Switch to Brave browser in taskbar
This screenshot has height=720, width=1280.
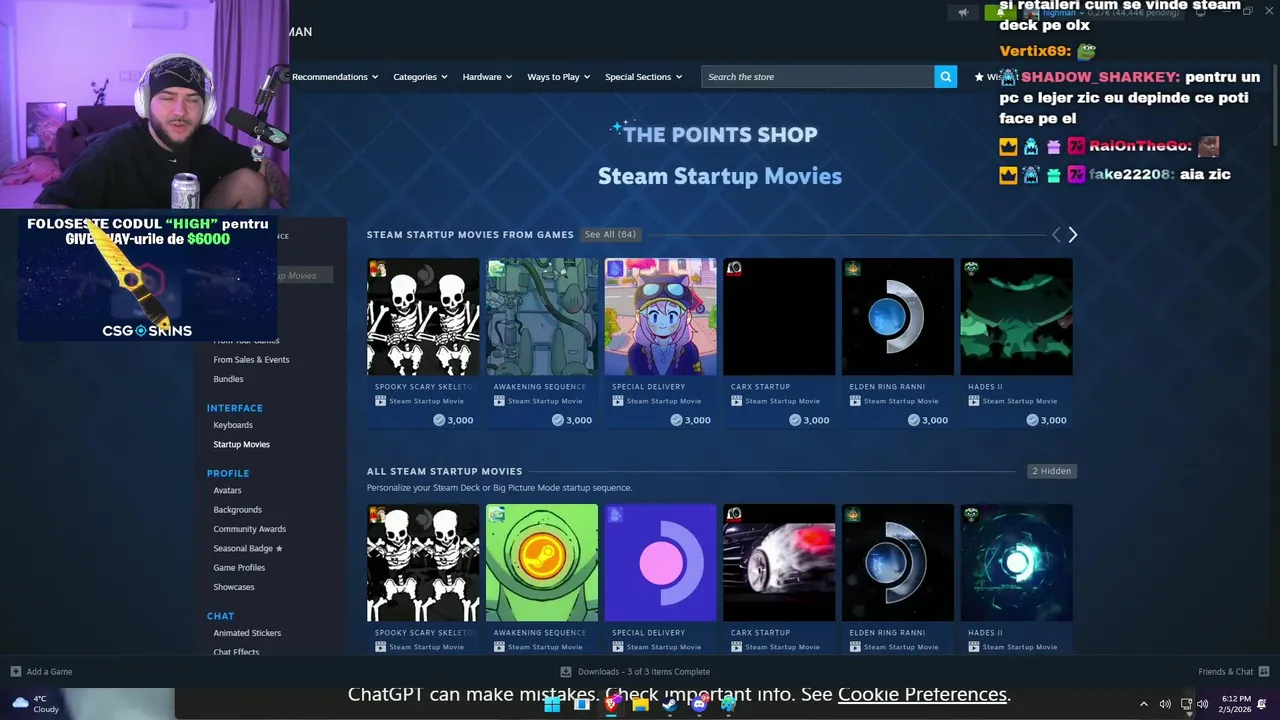[x=612, y=704]
